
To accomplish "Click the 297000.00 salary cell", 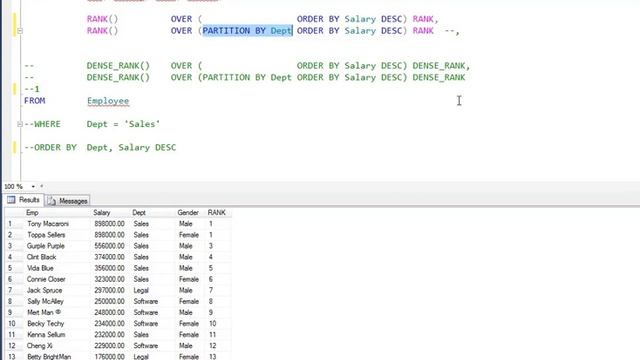I will point(109,290).
